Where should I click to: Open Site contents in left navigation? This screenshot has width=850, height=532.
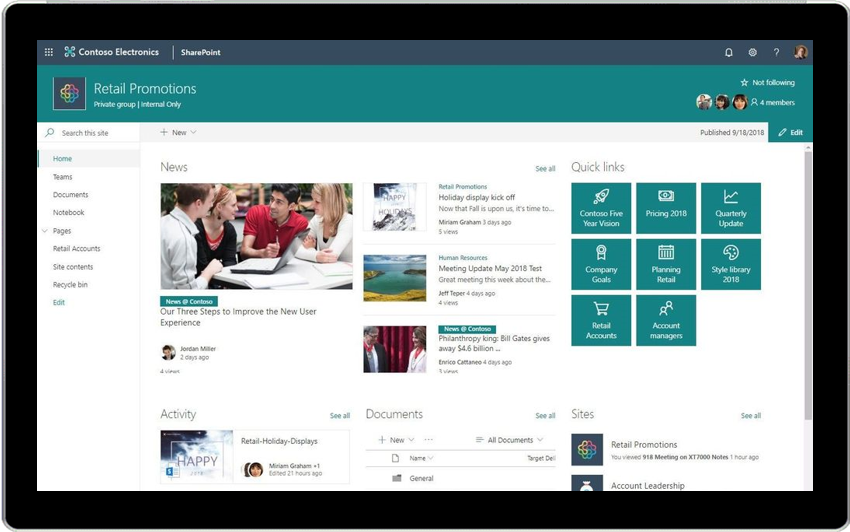[x=73, y=267]
